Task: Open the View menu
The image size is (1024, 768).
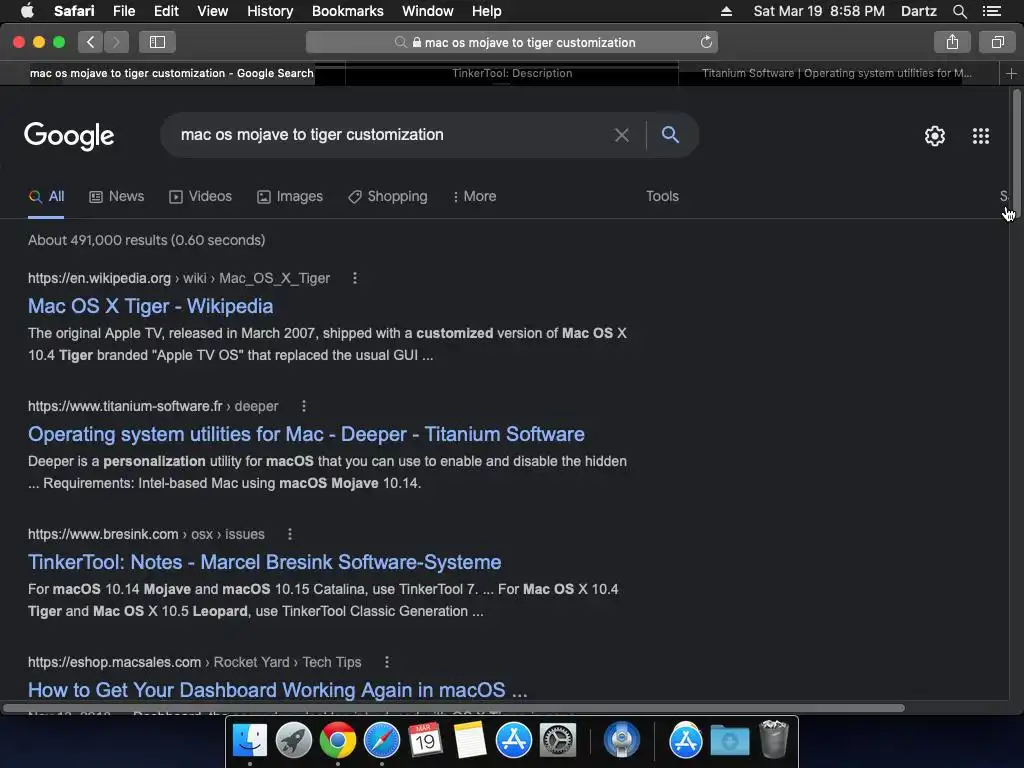Action: point(212,11)
